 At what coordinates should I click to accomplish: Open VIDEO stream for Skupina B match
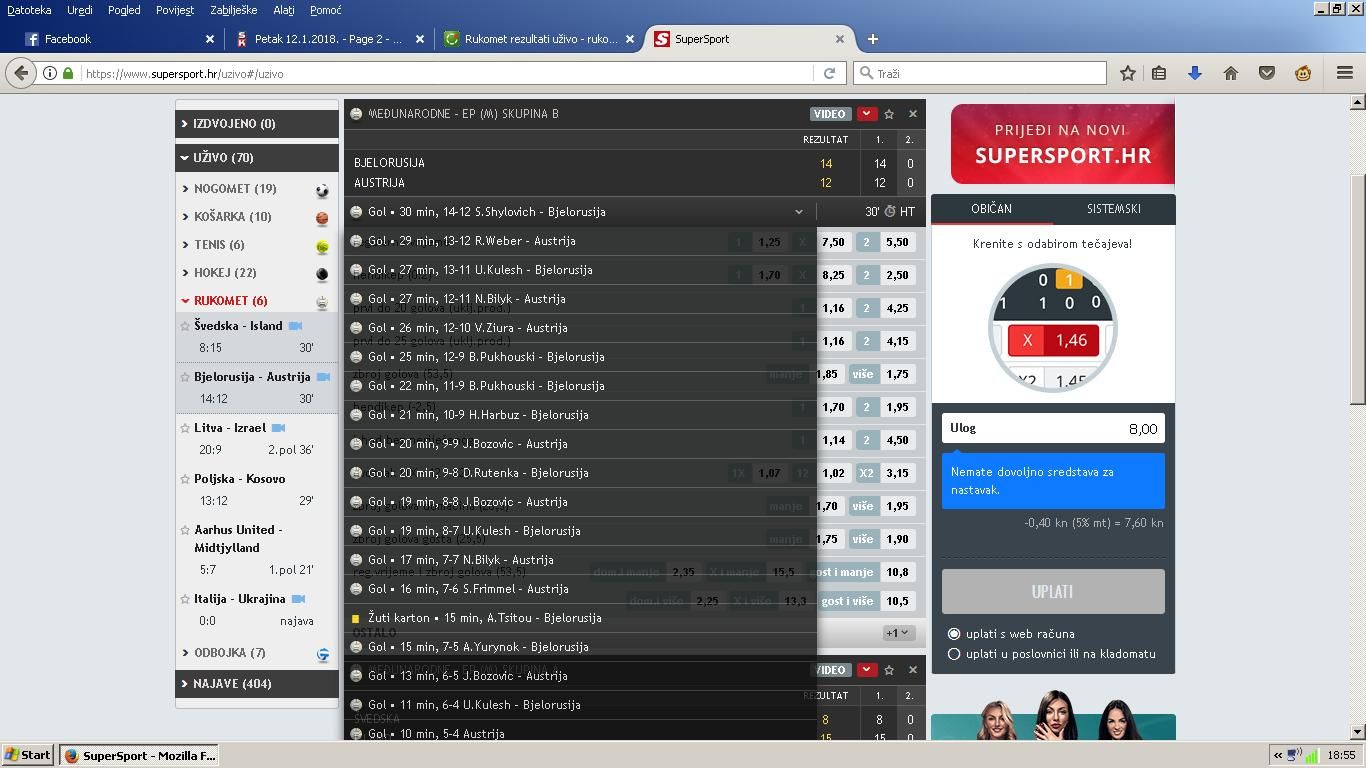[829, 114]
